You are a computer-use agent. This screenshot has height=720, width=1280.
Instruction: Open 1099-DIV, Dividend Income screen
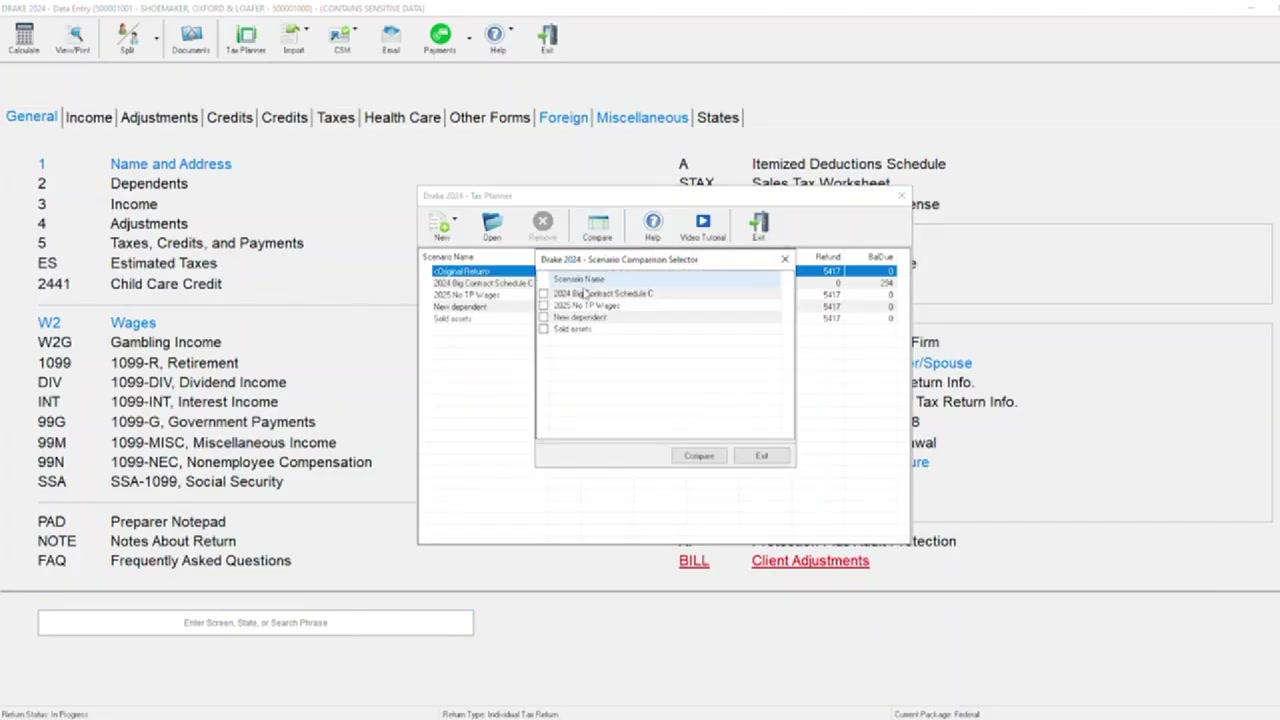point(198,383)
